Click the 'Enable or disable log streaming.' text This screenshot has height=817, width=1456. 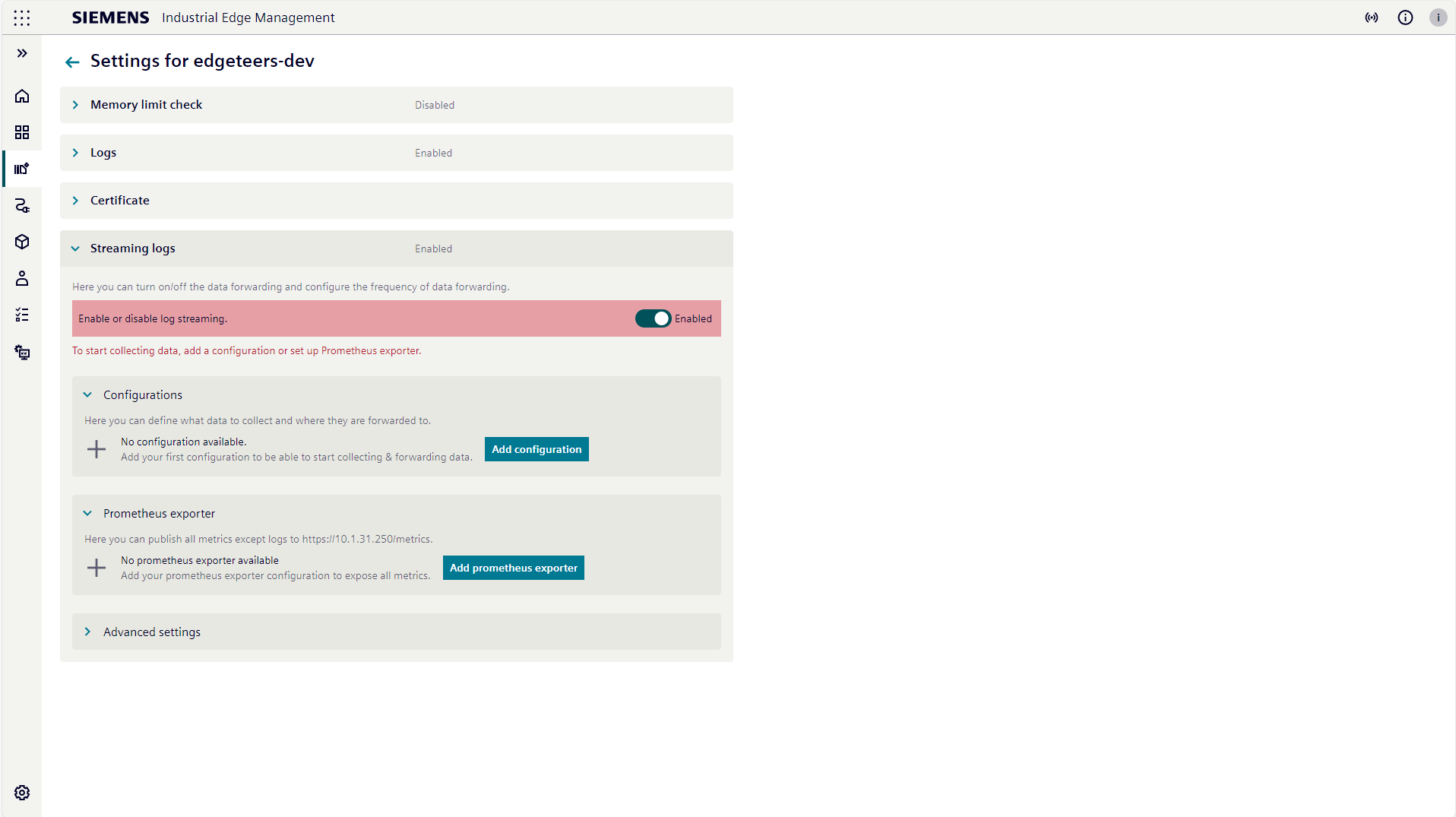pos(153,318)
